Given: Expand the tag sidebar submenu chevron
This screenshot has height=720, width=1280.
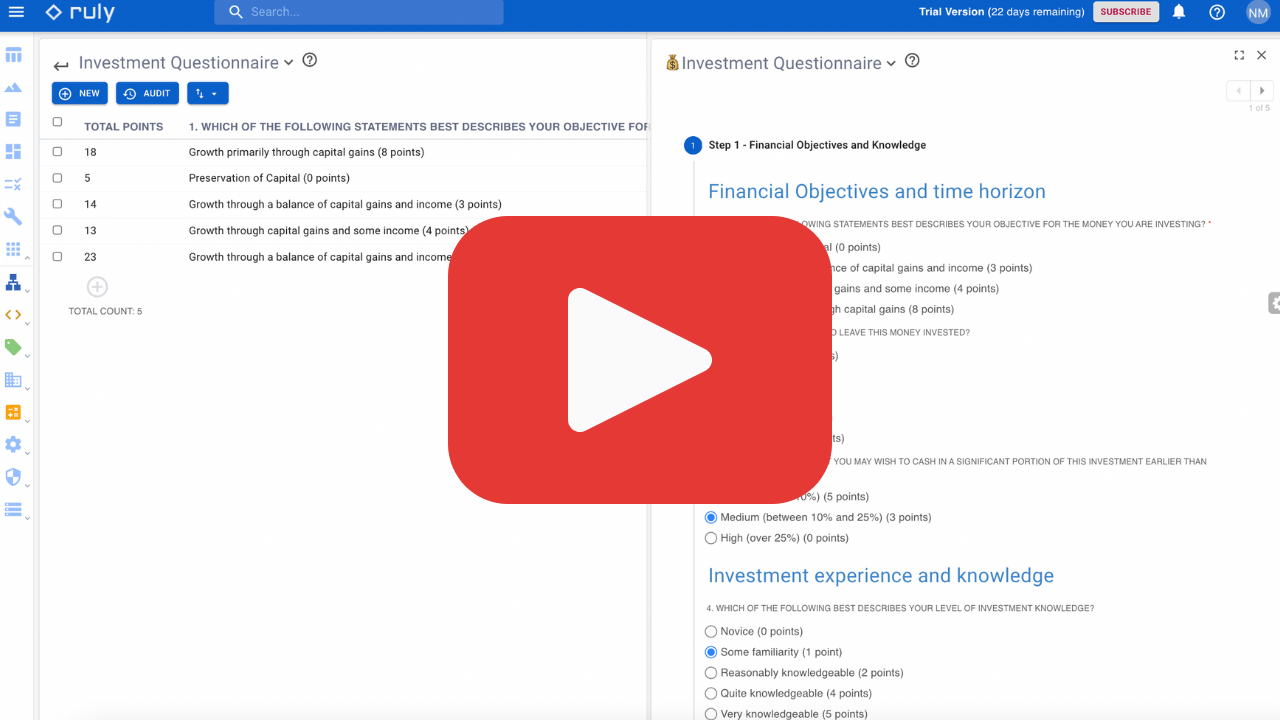Looking at the screenshot, I should click(x=27, y=356).
